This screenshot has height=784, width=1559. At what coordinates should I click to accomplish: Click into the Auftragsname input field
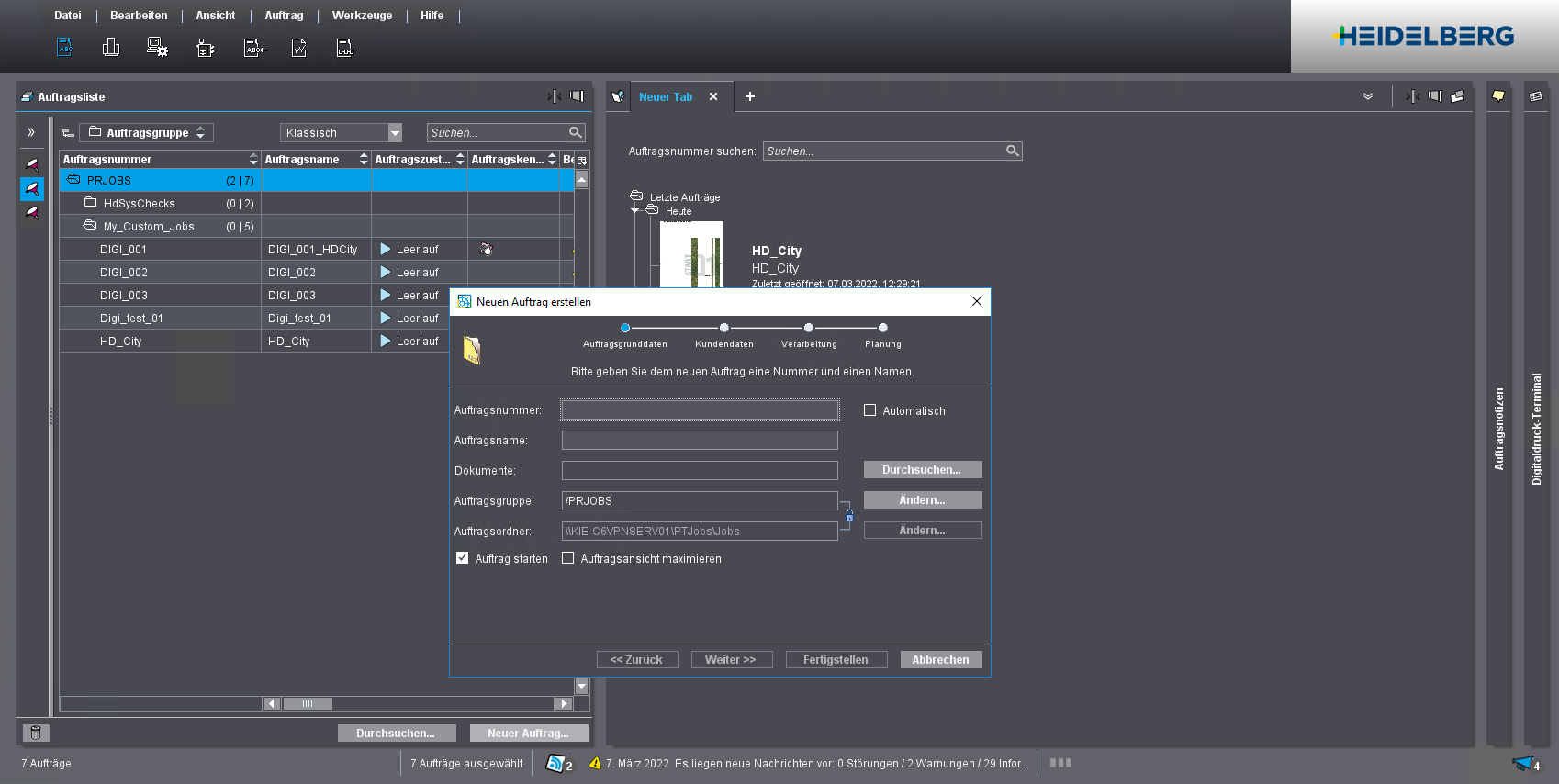click(700, 440)
